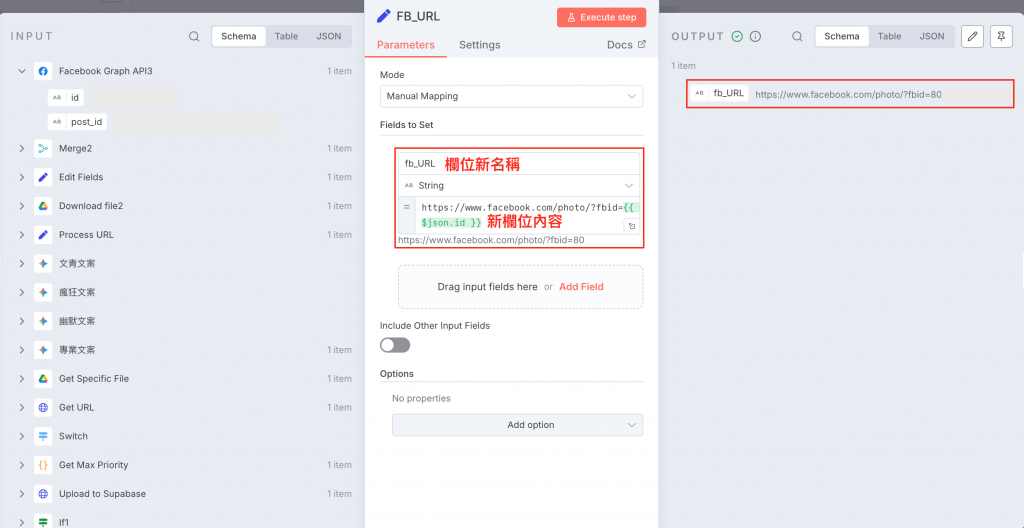Expand the Upload to Supabase node
The height and width of the screenshot is (528, 1024).
click(22, 493)
